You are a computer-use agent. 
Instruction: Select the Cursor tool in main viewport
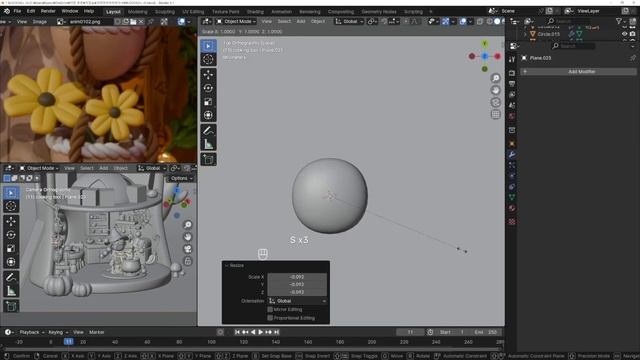pyautogui.click(x=208, y=59)
